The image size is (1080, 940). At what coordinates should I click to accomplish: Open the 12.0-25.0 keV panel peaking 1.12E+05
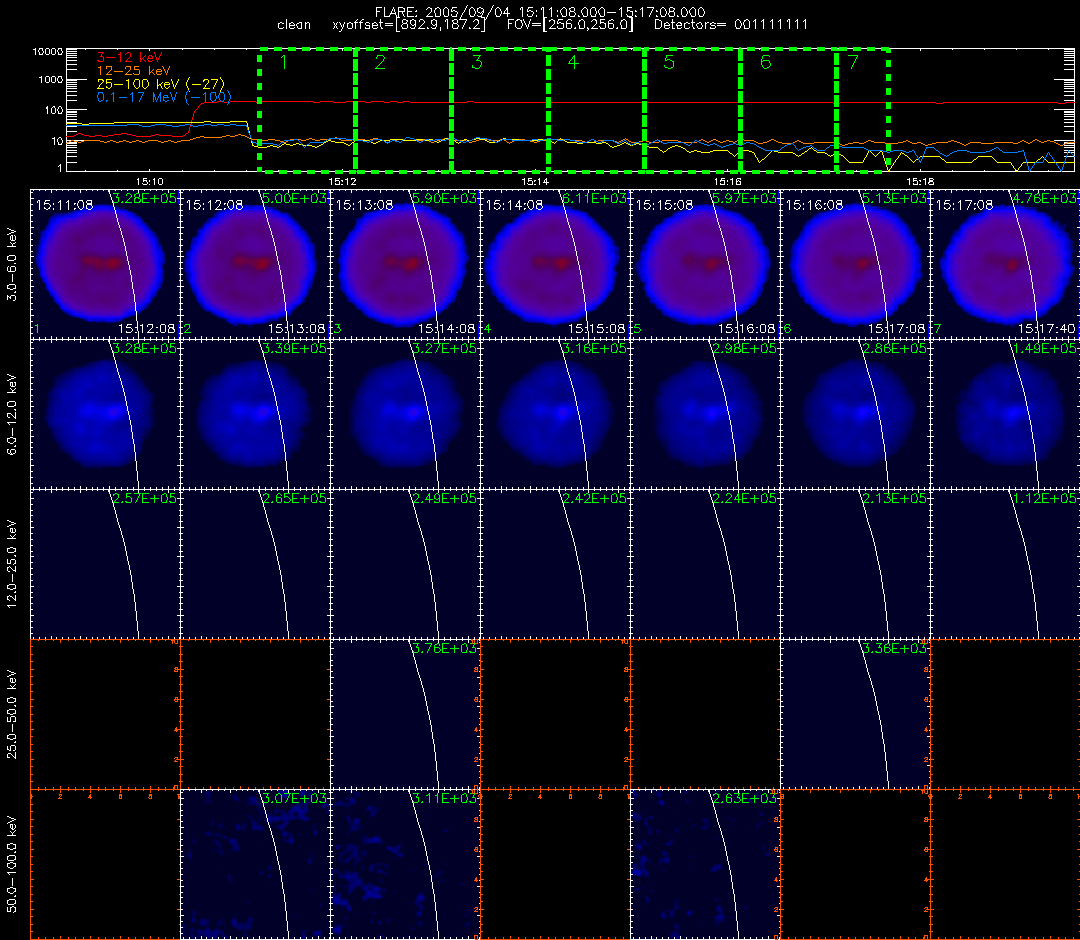click(x=1006, y=565)
